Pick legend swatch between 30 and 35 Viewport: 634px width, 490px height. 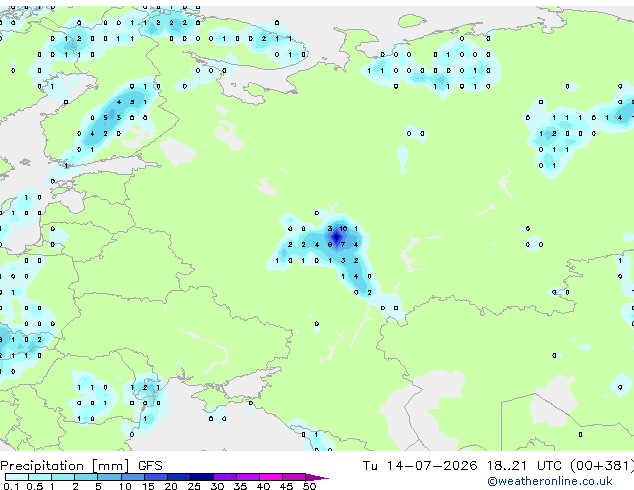(x=225, y=477)
